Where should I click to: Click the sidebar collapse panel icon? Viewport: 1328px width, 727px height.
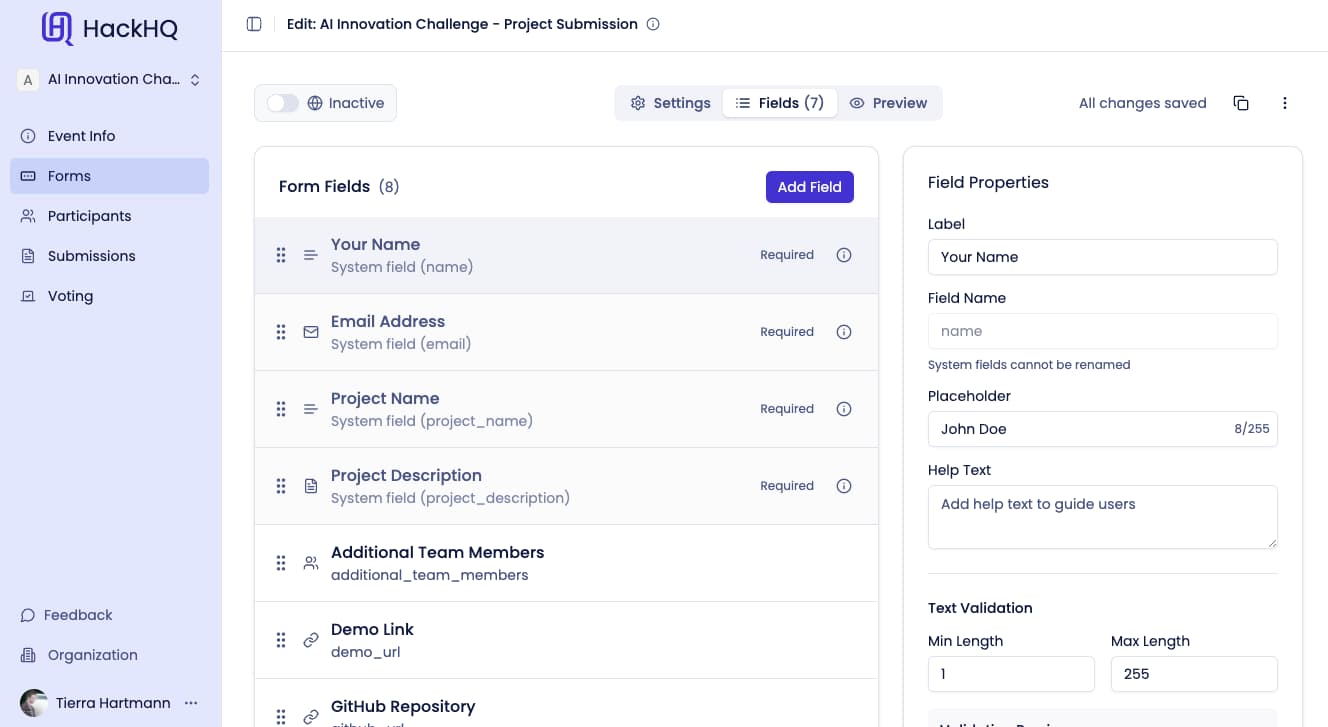tap(254, 24)
